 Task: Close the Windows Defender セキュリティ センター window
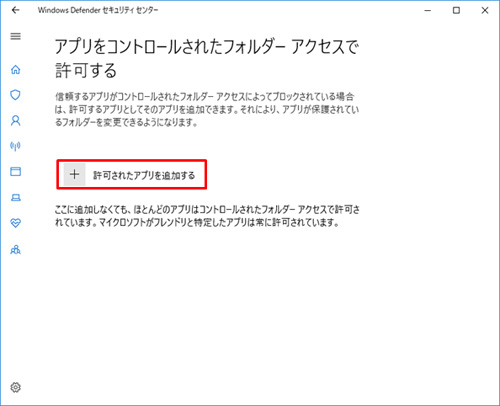pyautogui.click(x=485, y=10)
